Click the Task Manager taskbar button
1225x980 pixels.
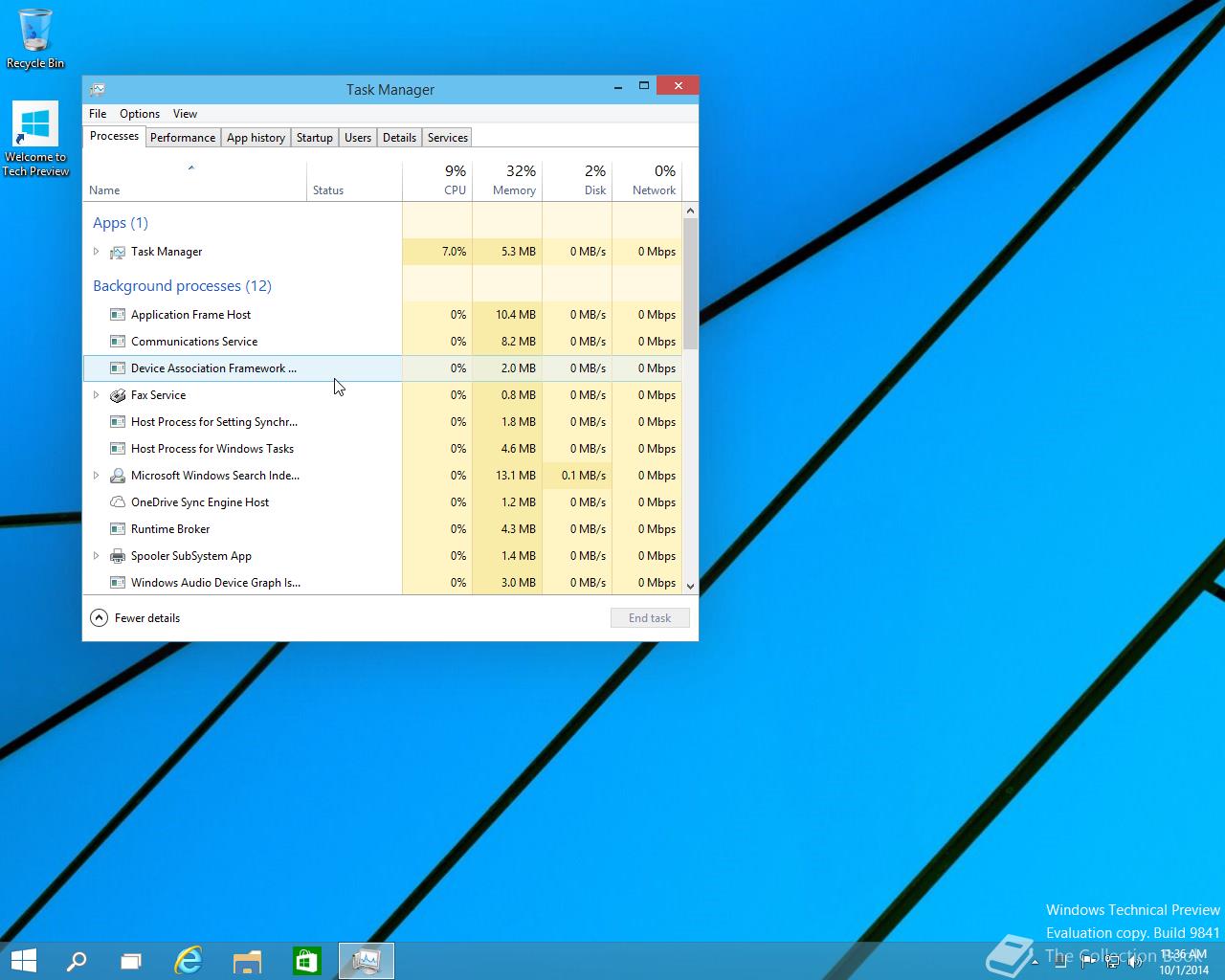point(367,961)
